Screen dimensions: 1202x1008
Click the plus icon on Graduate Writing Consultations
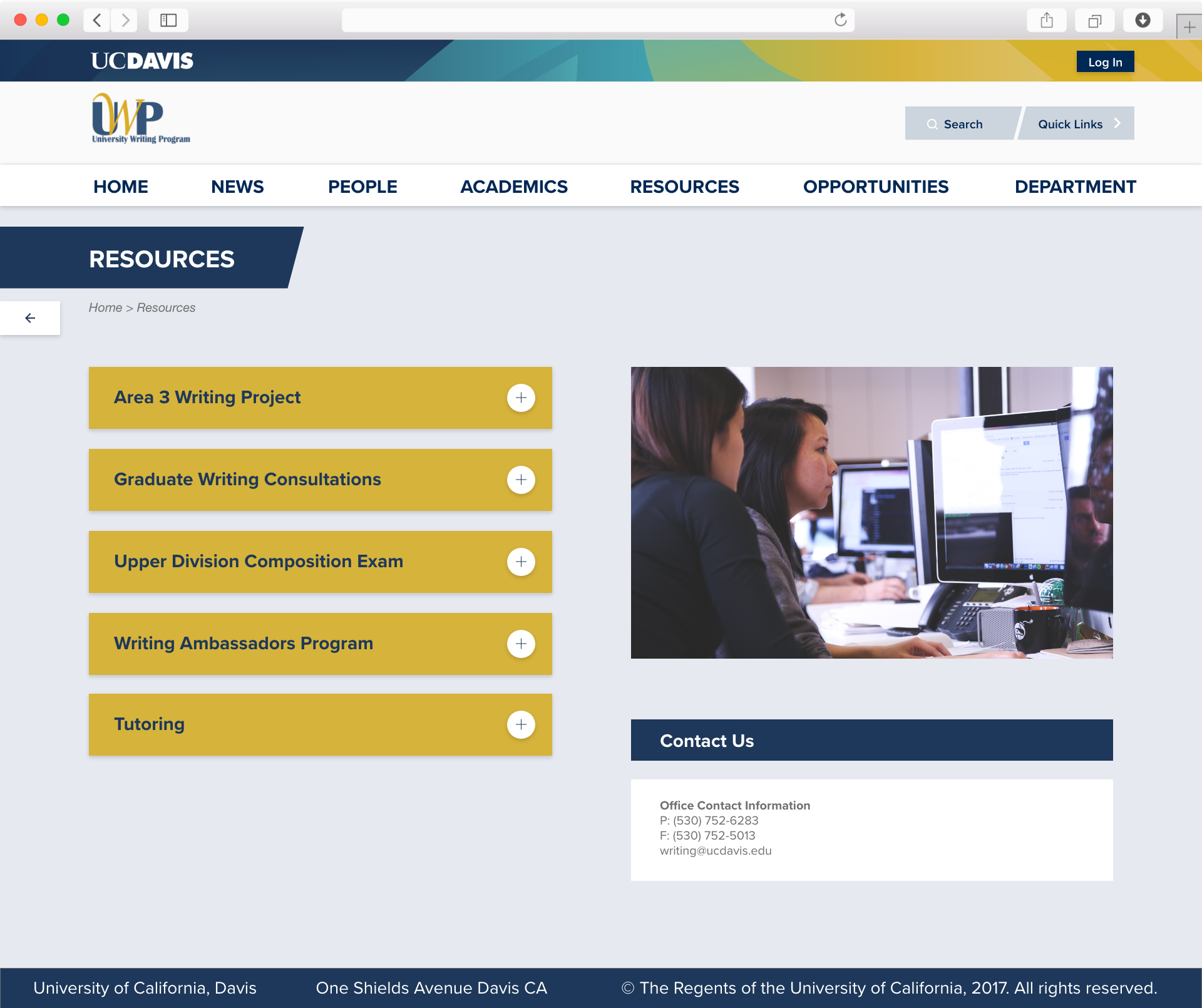tap(521, 479)
